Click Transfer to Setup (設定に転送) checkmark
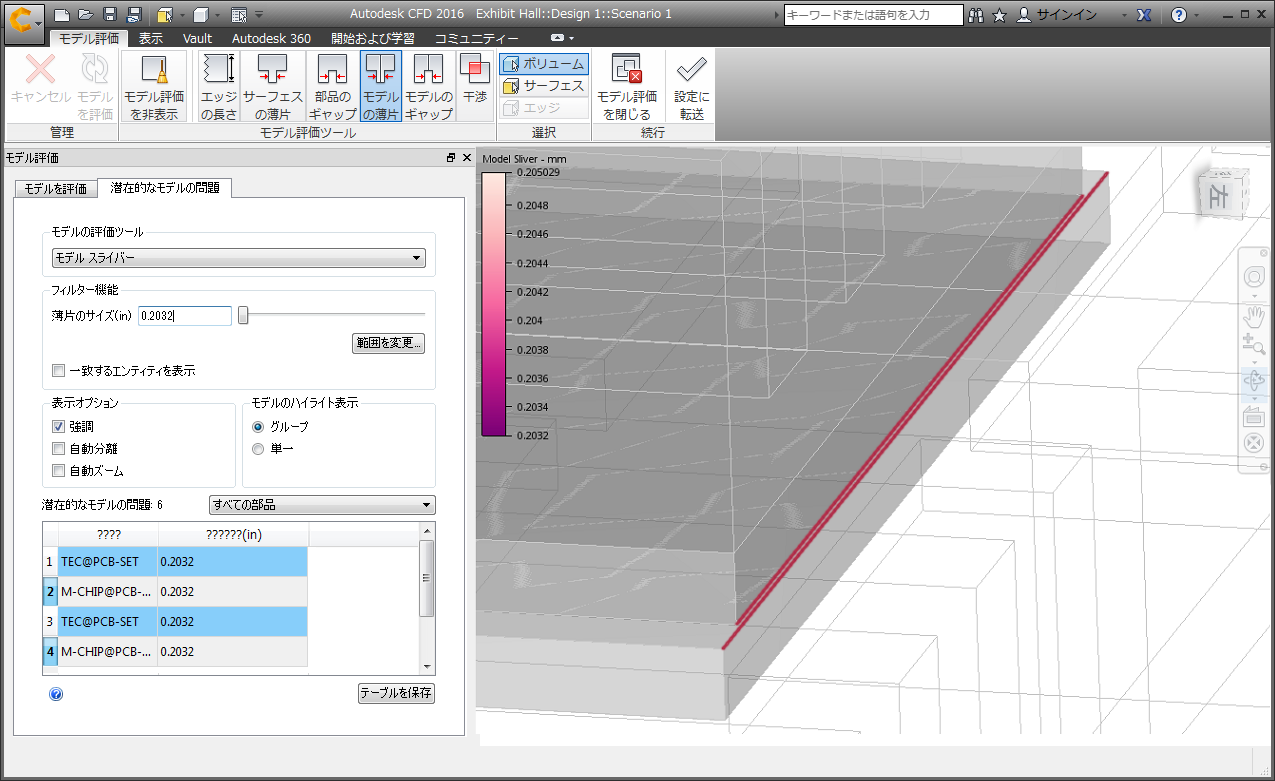This screenshot has height=781, width=1275. point(691,87)
